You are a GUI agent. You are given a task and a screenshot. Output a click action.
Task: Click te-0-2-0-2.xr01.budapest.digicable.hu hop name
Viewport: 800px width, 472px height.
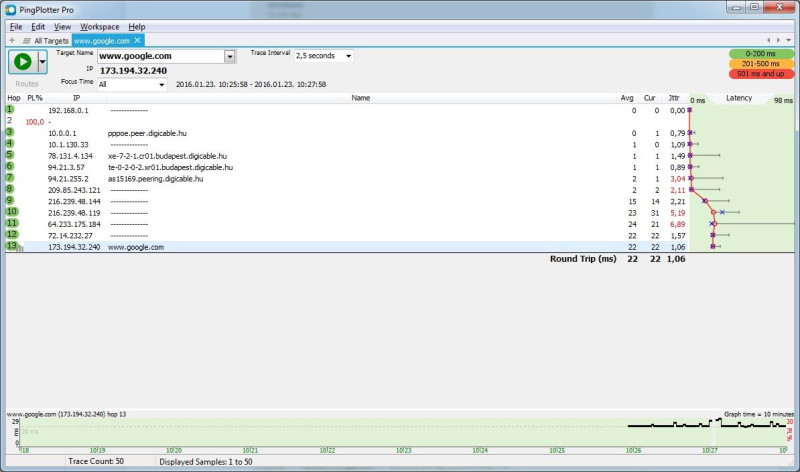(170, 167)
